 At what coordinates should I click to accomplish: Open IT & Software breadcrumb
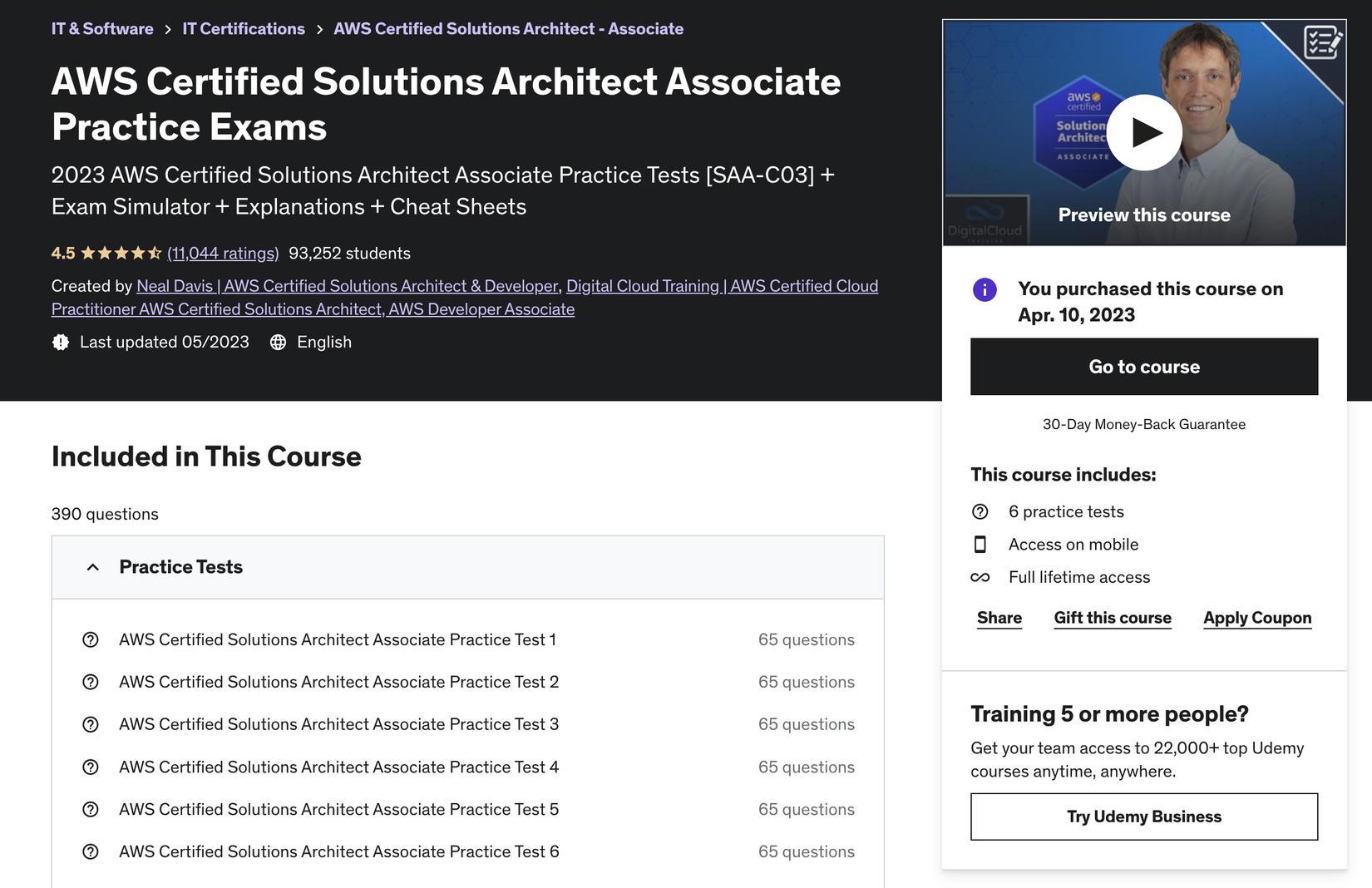coord(102,29)
